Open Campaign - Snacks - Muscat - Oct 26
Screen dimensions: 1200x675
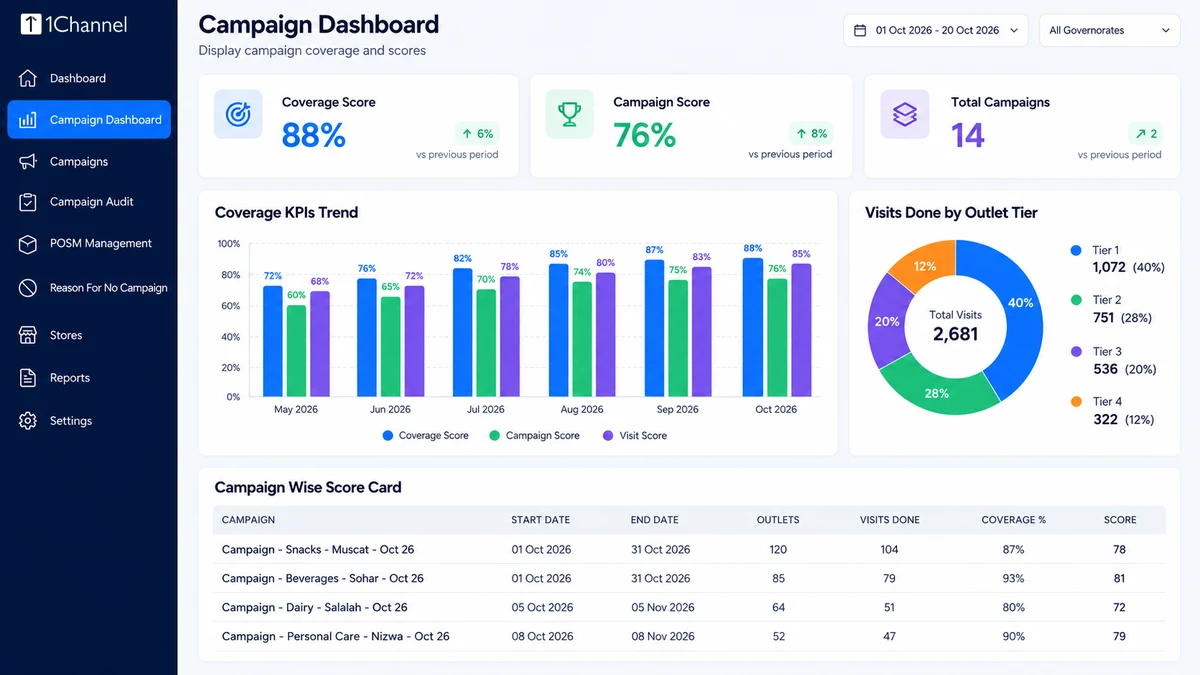click(x=318, y=549)
